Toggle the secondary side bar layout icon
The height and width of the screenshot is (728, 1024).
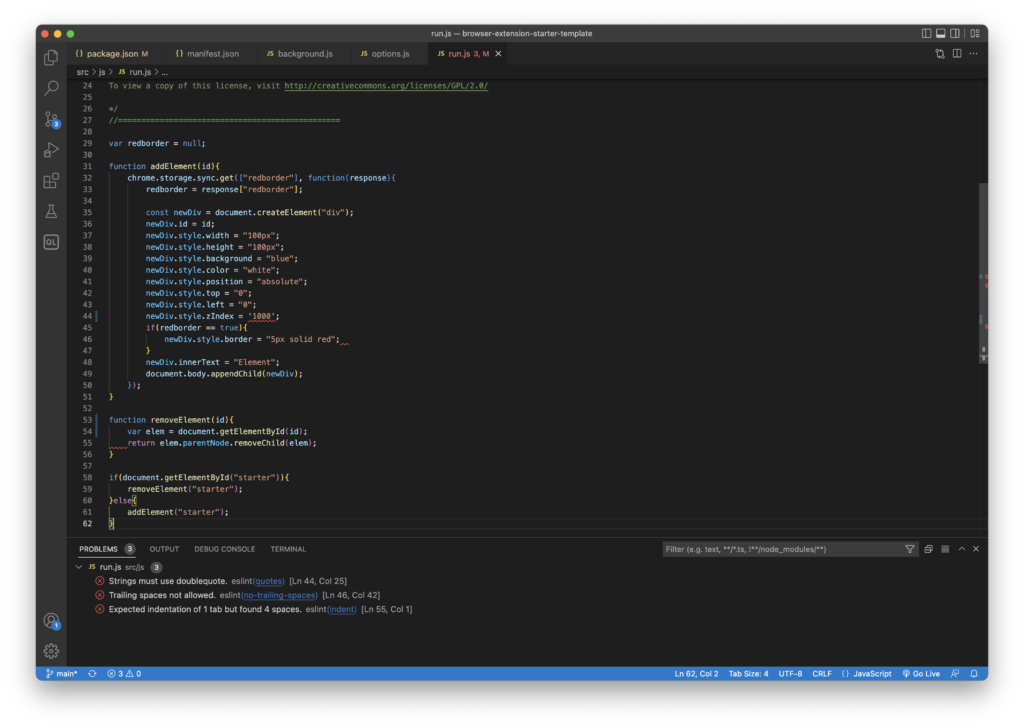[x=955, y=33]
